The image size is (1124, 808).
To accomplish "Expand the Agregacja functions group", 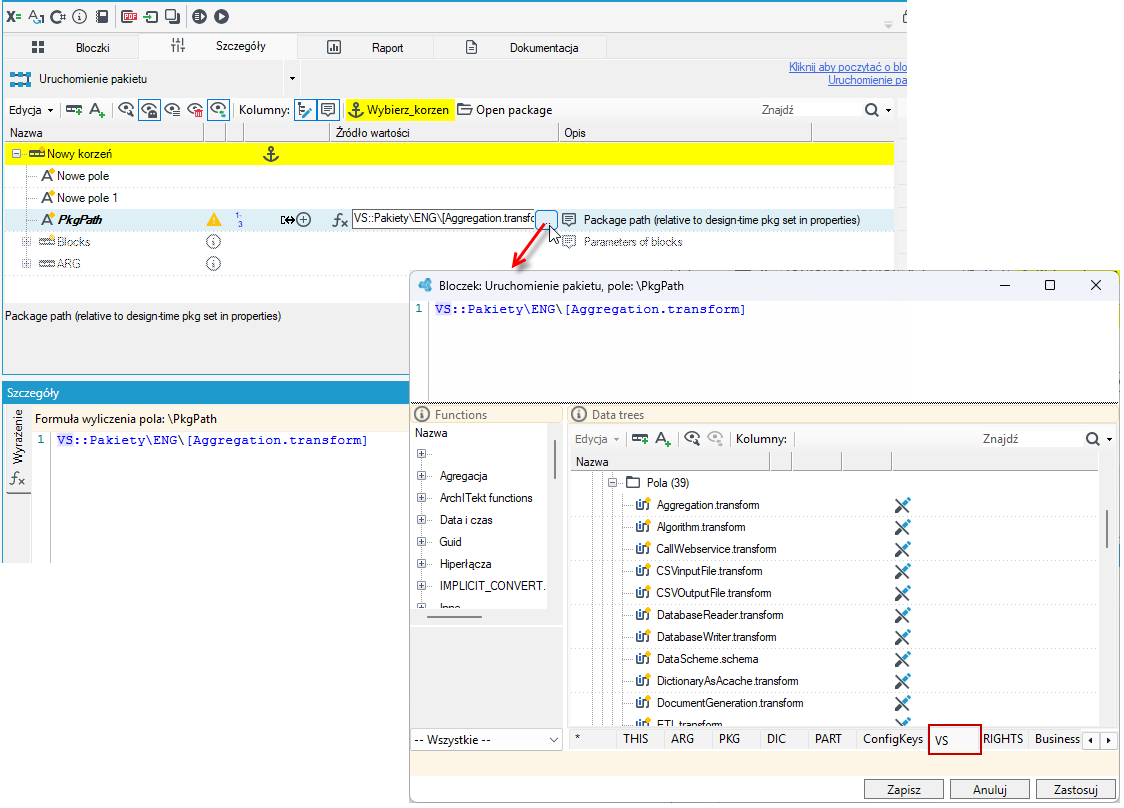I will pos(422,476).
